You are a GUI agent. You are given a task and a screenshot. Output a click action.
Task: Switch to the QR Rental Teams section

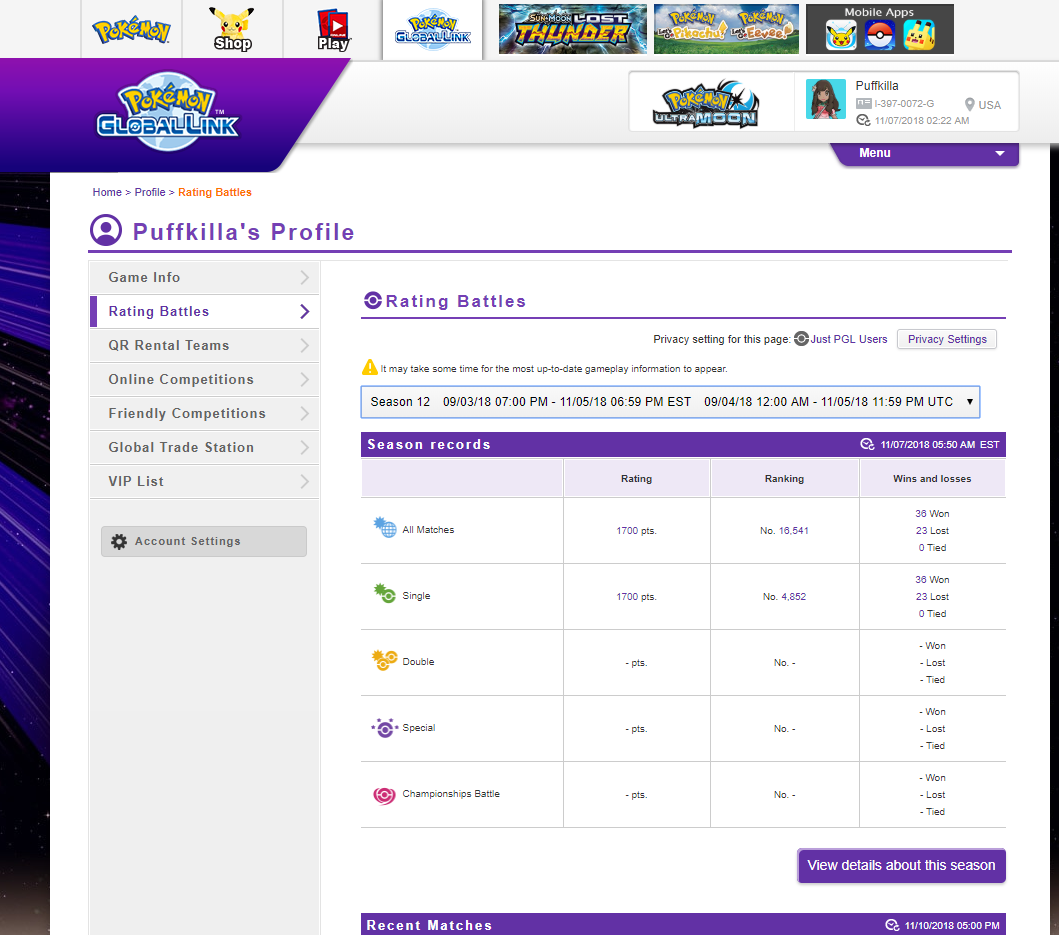coord(204,345)
